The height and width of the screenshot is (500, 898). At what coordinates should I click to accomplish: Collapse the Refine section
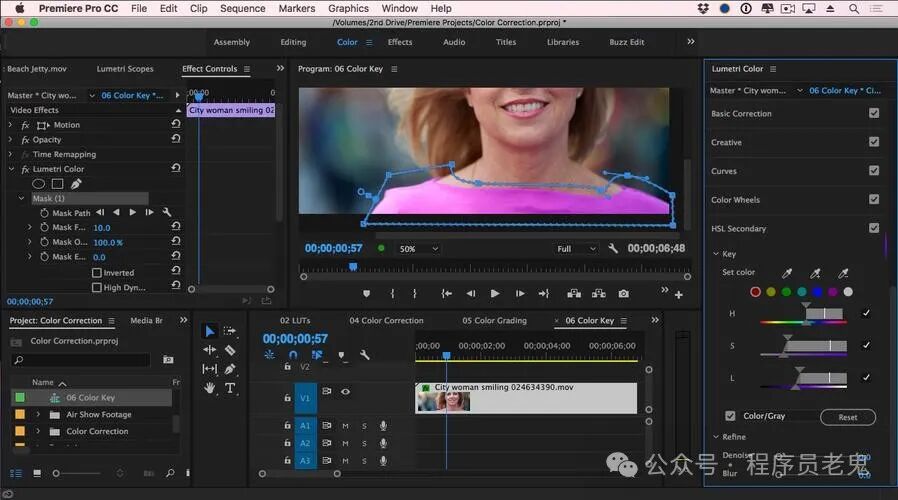[716, 436]
